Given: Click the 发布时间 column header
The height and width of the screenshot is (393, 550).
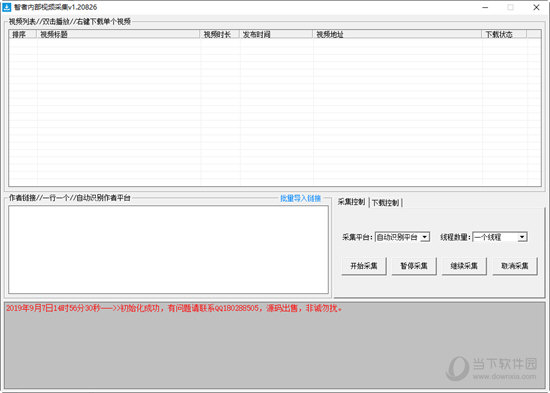Looking at the screenshot, I should coord(276,34).
